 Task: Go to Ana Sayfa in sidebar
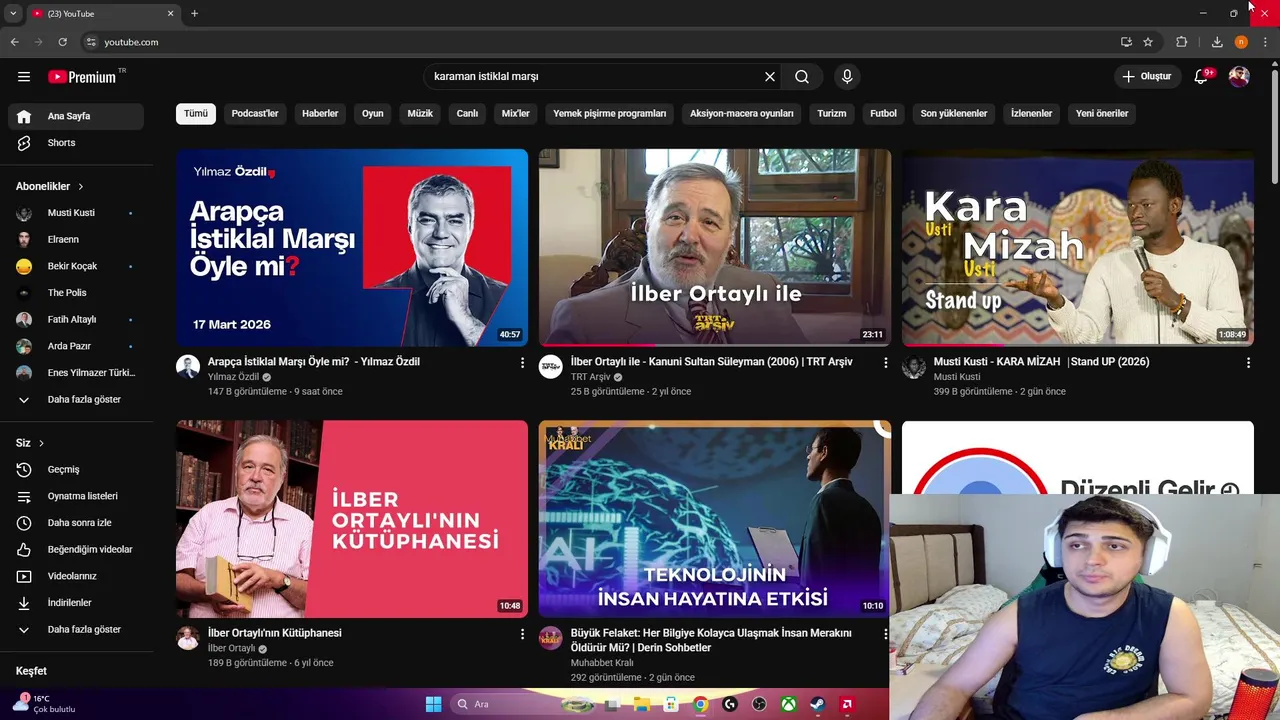tap(76, 116)
